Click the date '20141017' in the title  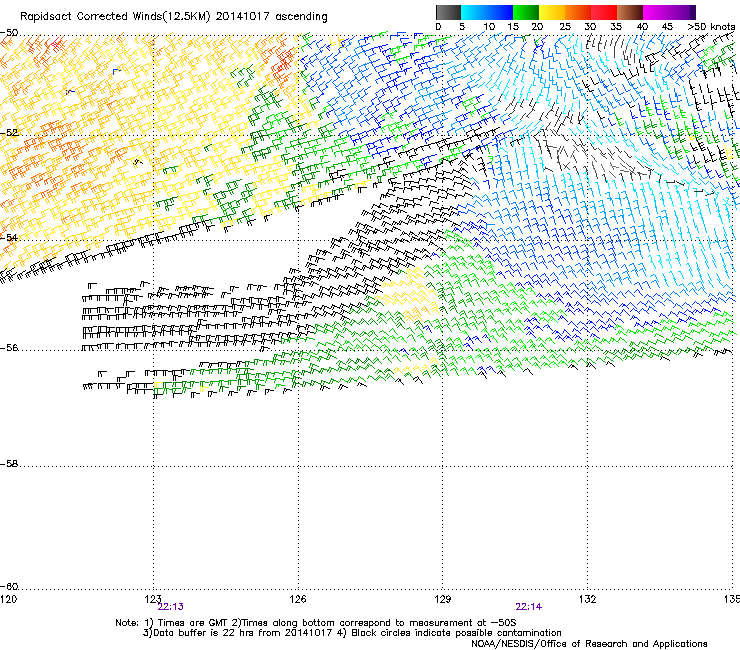pyautogui.click(x=243, y=17)
